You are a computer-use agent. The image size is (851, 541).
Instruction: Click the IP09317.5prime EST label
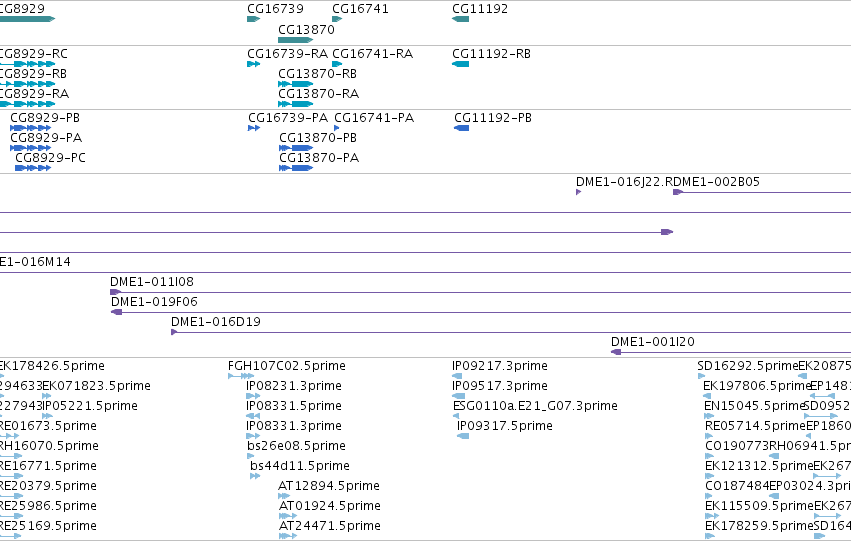click(x=505, y=426)
